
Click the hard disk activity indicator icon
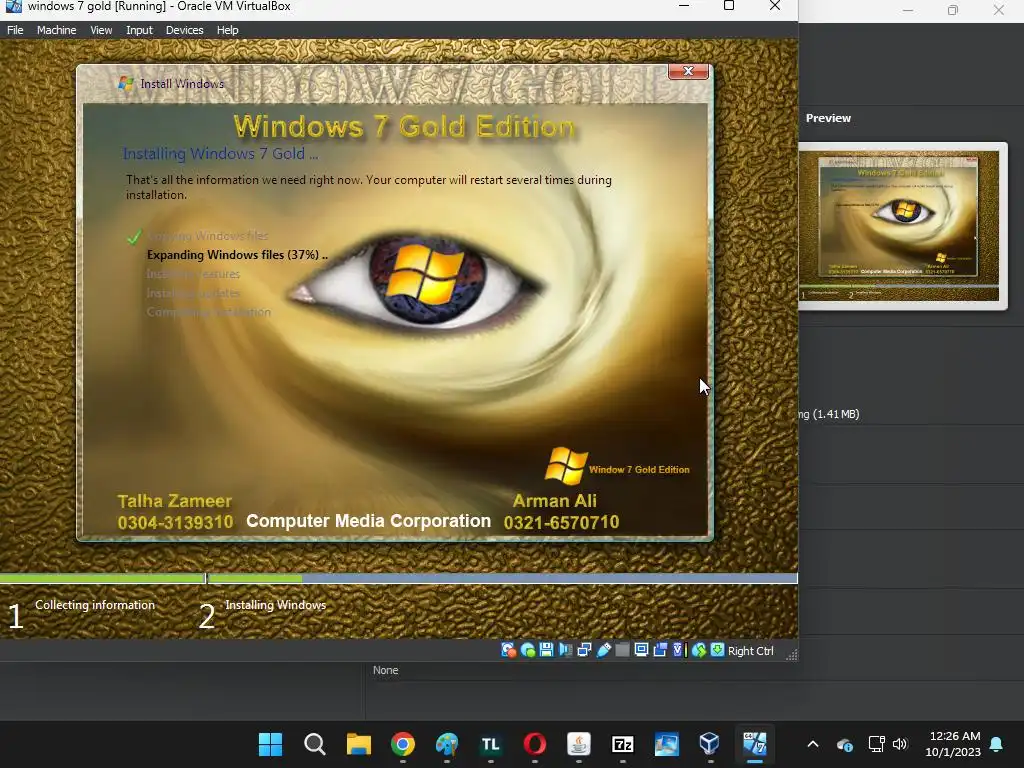(x=508, y=650)
